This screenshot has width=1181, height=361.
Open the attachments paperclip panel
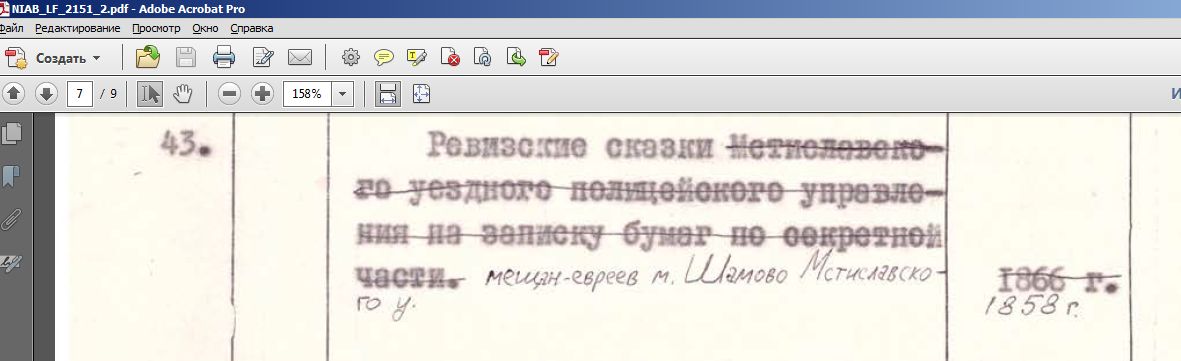click(12, 220)
